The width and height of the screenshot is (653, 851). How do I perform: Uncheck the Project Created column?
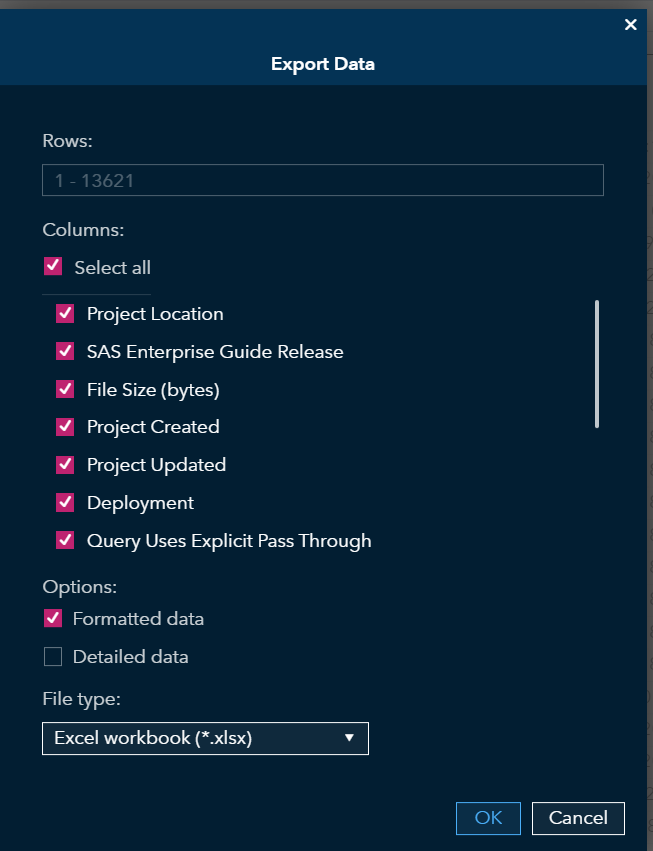point(65,427)
